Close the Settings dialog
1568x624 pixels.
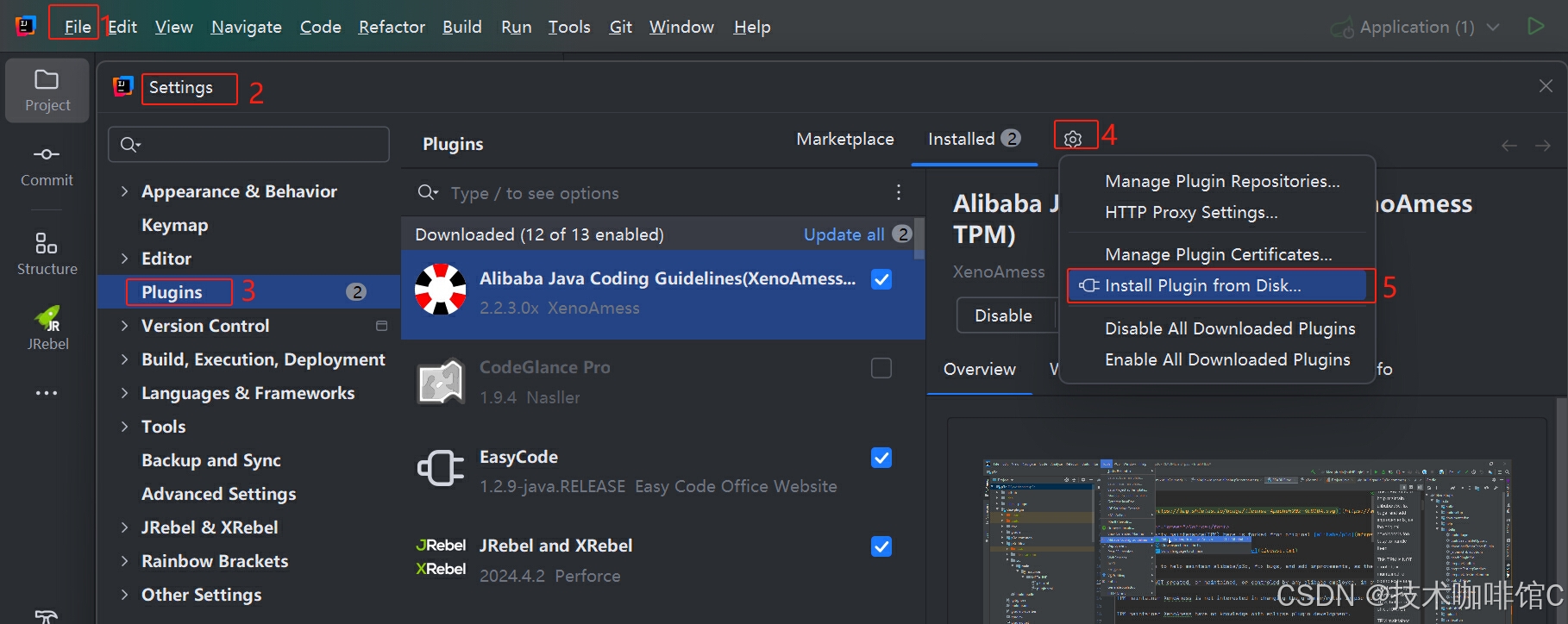[1546, 86]
